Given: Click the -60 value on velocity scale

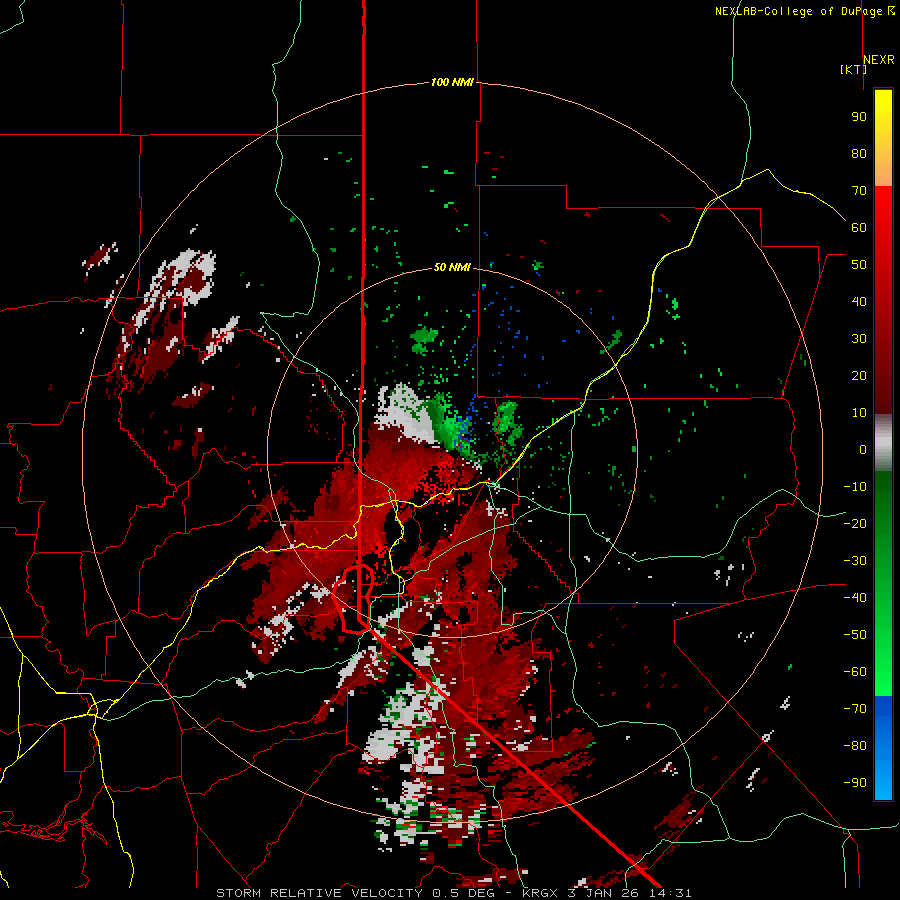Looking at the screenshot, I should 855,672.
